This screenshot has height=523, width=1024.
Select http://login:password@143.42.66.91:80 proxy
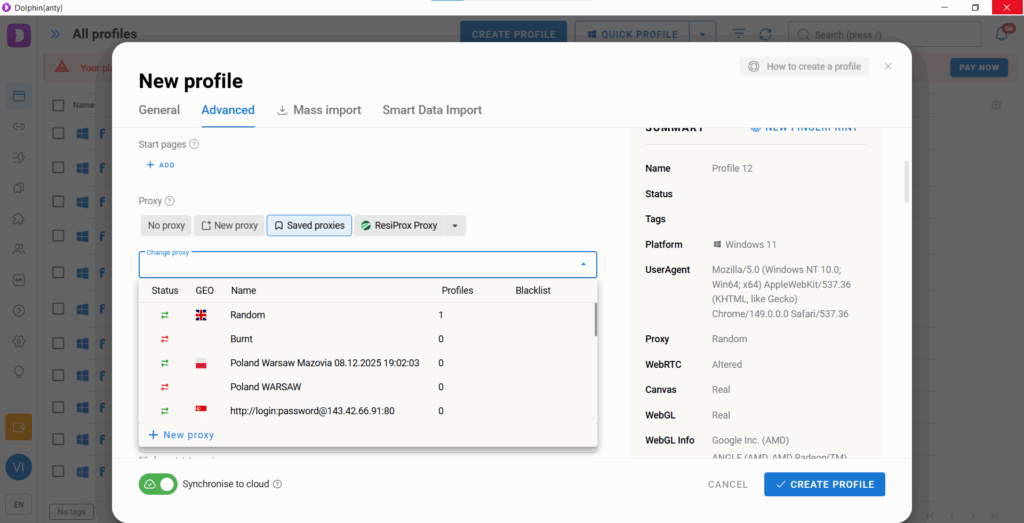point(366,411)
